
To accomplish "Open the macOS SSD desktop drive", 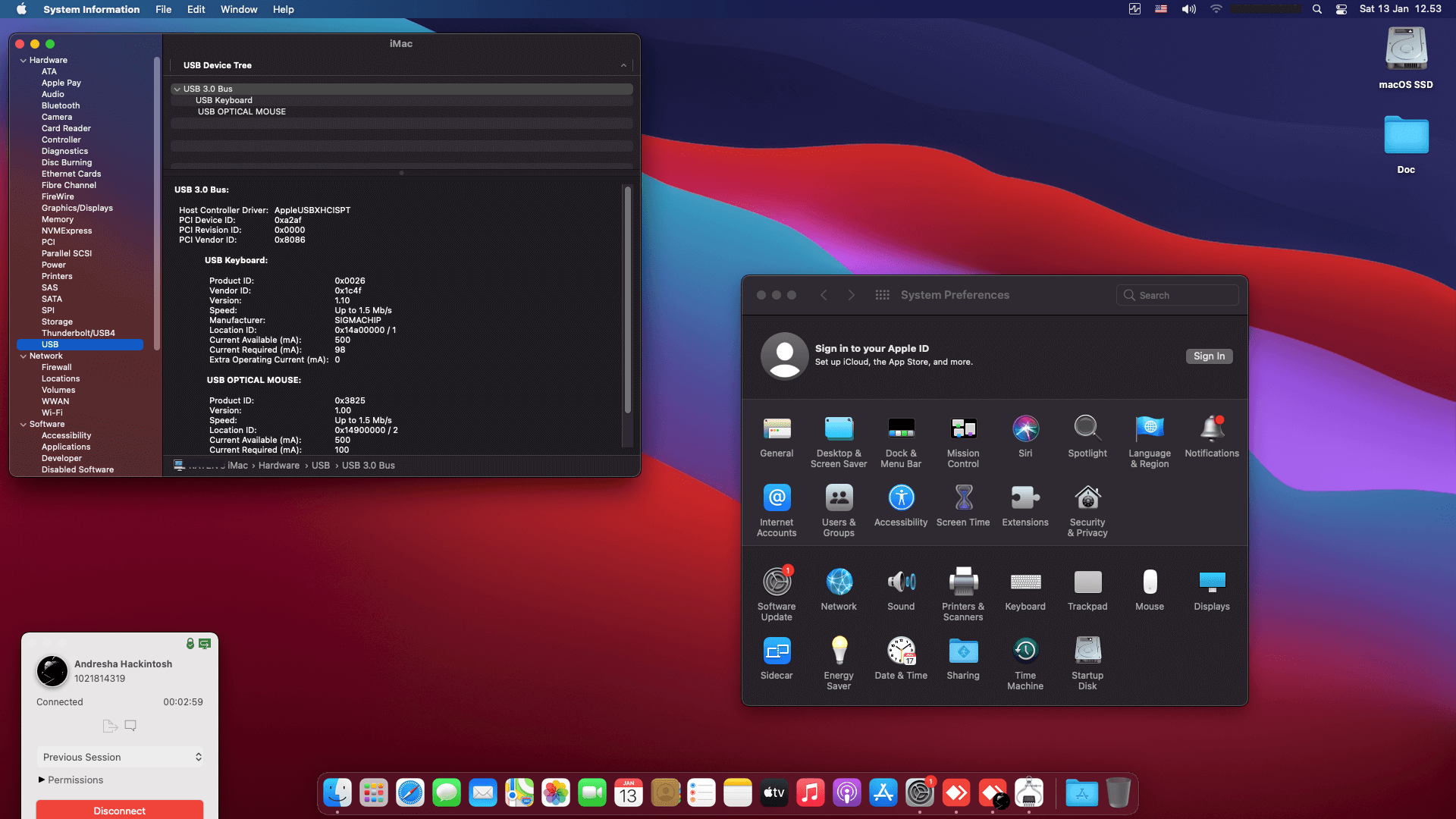I will [1406, 59].
